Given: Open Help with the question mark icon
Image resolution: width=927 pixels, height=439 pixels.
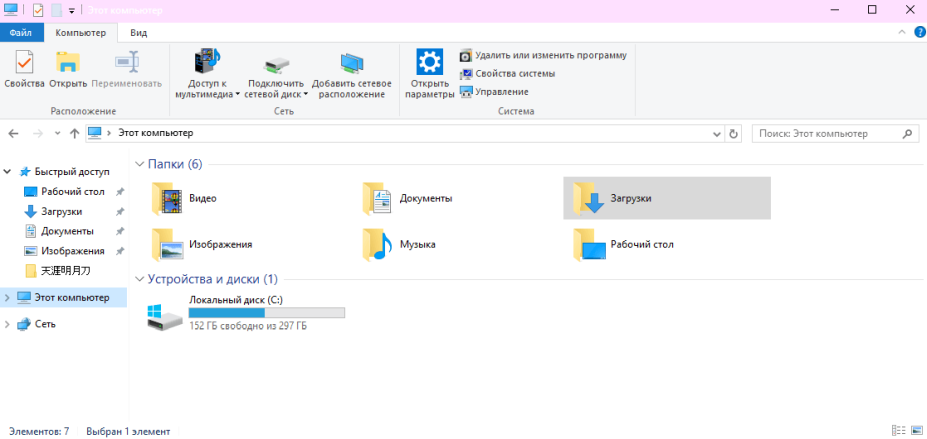Looking at the screenshot, I should (919, 32).
